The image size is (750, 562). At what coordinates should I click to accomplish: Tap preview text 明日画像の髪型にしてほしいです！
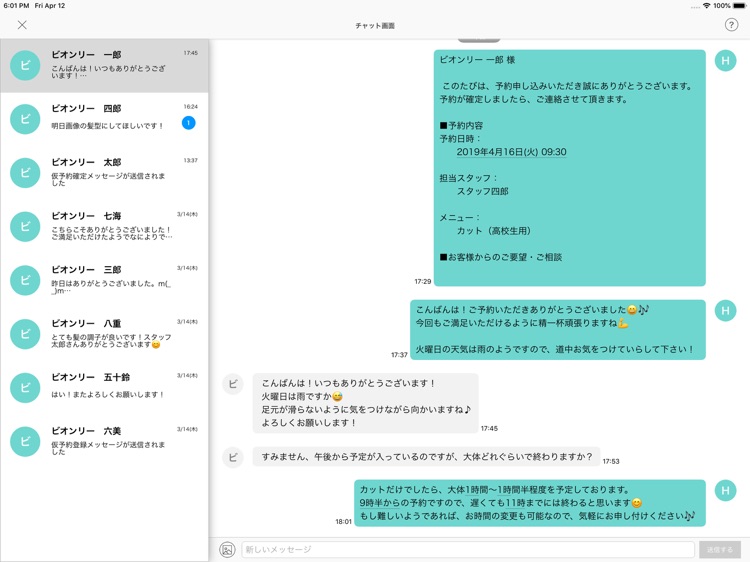click(x=108, y=126)
